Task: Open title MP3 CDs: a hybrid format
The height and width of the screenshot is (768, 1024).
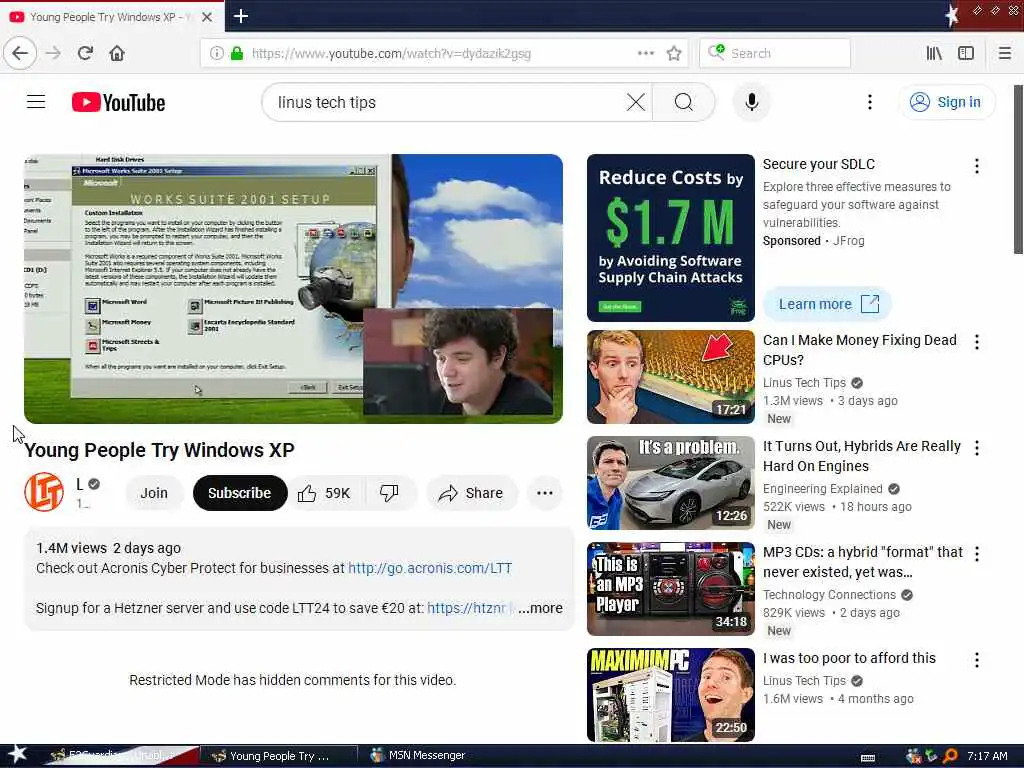Action: coord(863,562)
